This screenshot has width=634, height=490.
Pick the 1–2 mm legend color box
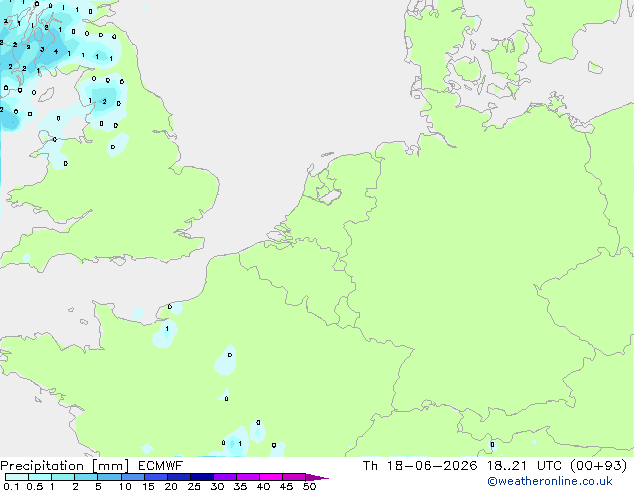(x=63, y=477)
